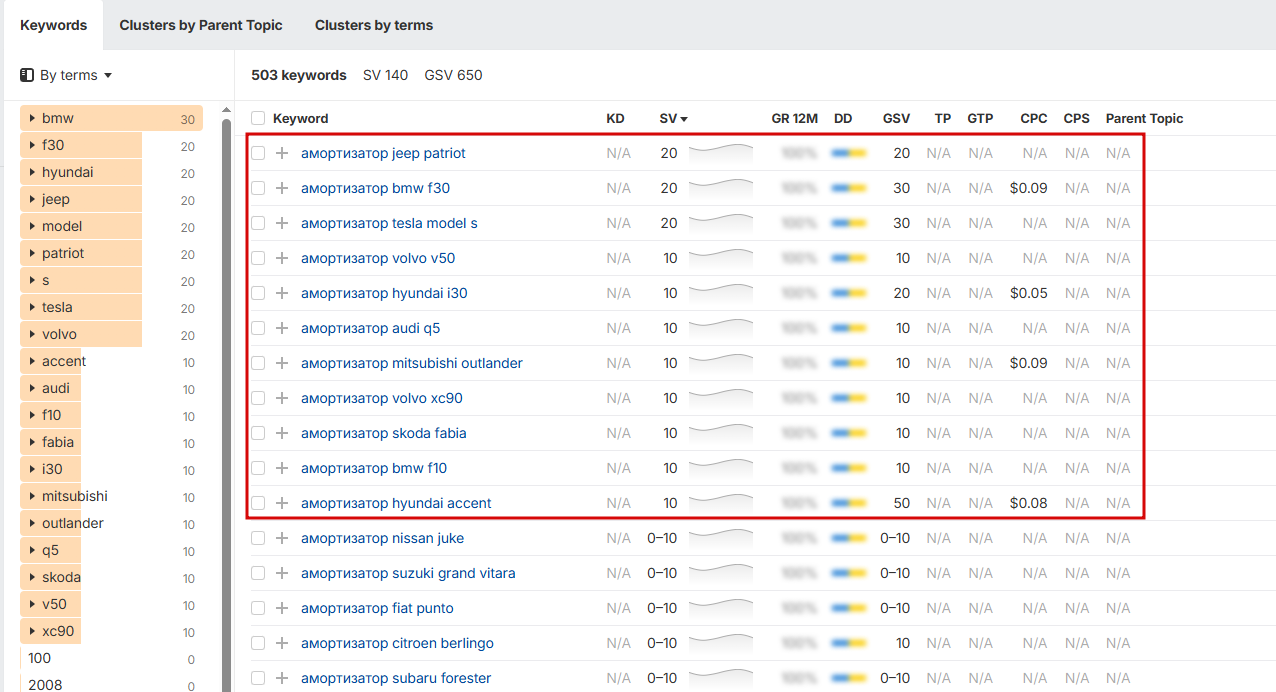Click plus icon beside амортизатор nissan juke
The height and width of the screenshot is (692, 1276).
pos(282,538)
